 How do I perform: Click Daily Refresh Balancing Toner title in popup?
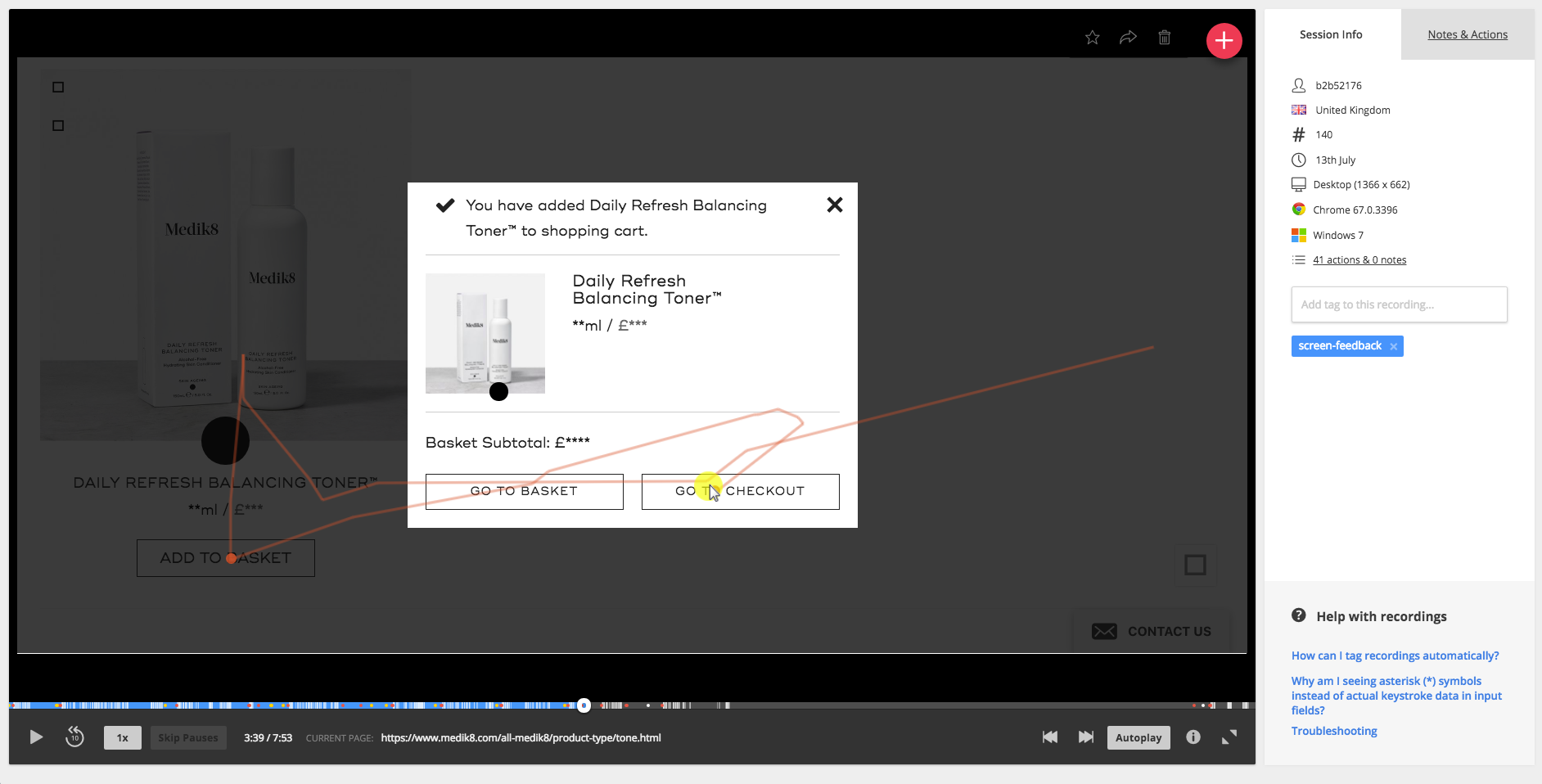pyautogui.click(x=647, y=290)
